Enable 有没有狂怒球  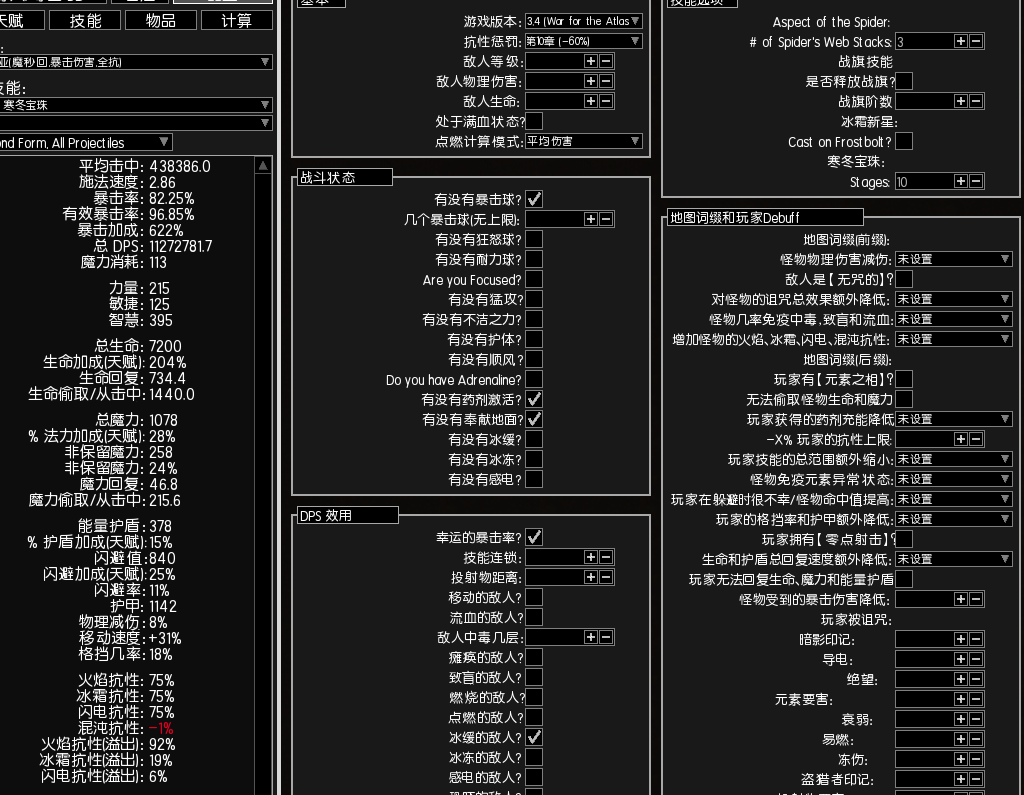(x=534, y=239)
